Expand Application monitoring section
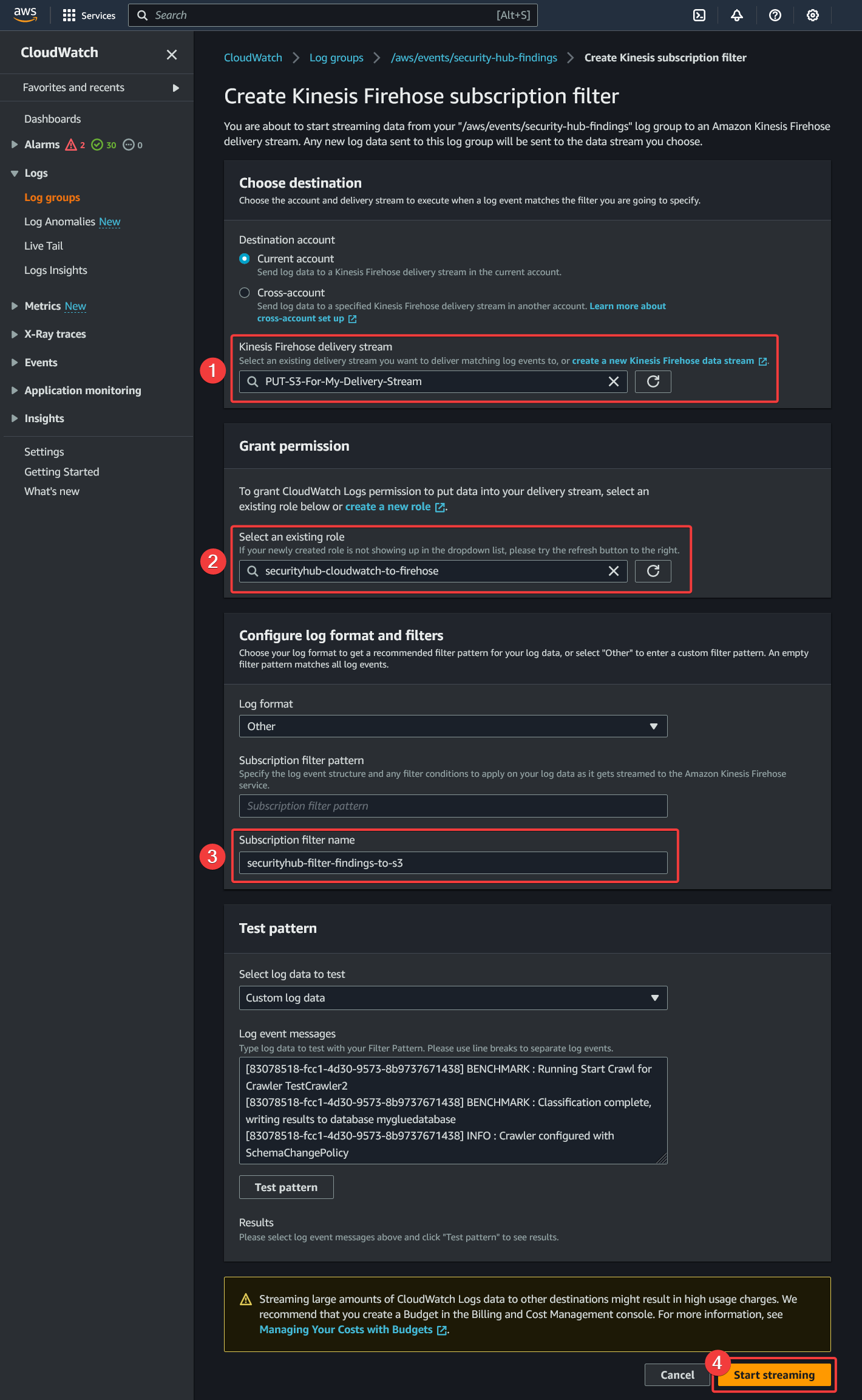The width and height of the screenshot is (862, 1400). click(x=15, y=391)
